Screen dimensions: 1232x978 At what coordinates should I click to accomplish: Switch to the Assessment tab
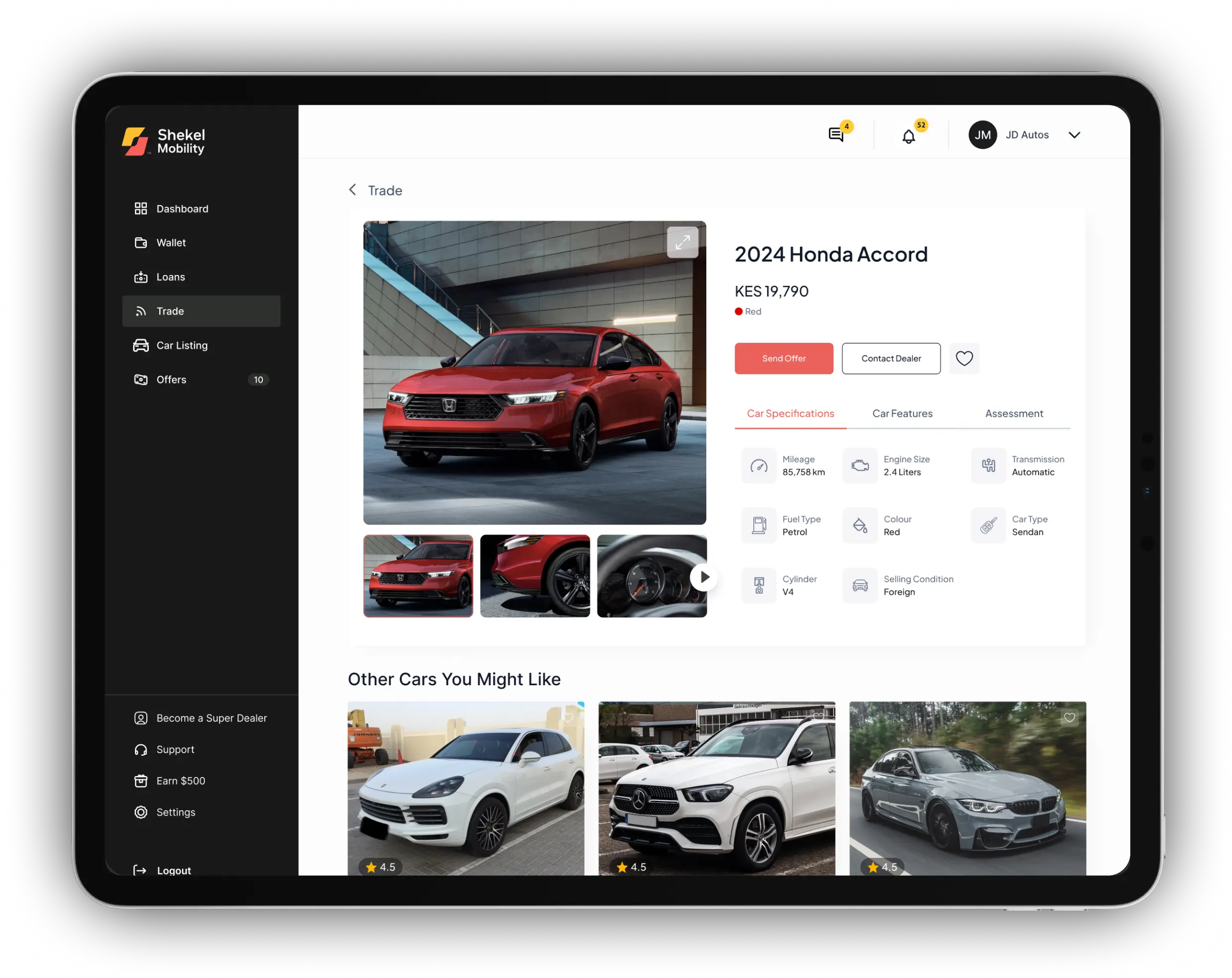point(1014,413)
